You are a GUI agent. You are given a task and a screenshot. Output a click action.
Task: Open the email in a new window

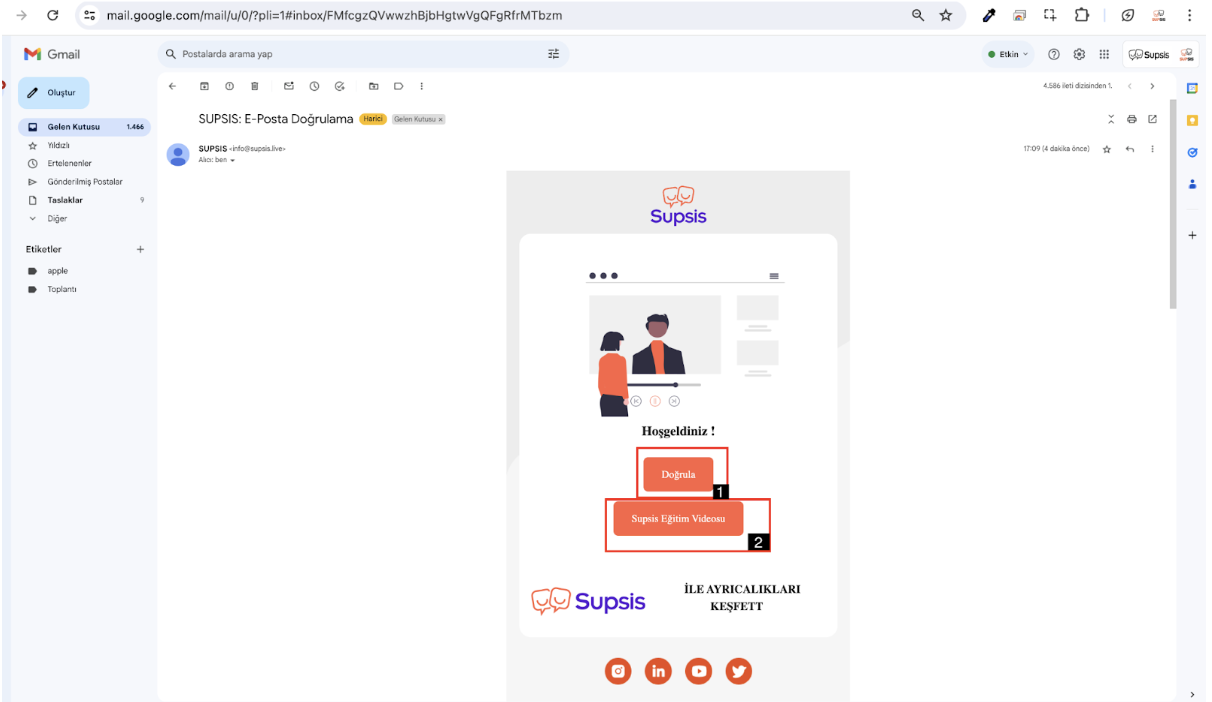tap(1152, 119)
